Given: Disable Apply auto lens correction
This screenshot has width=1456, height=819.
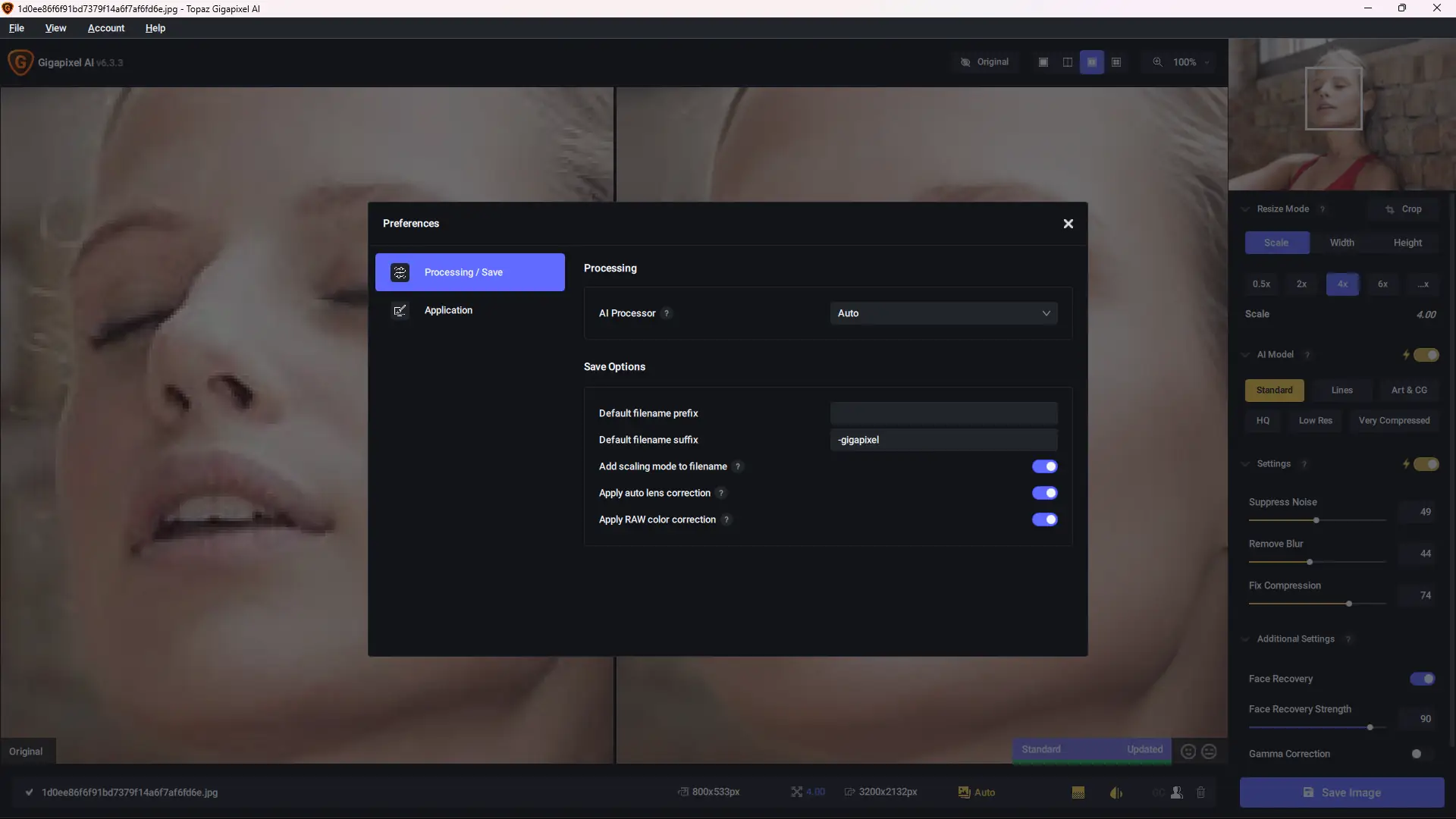Looking at the screenshot, I should pos(1044,493).
